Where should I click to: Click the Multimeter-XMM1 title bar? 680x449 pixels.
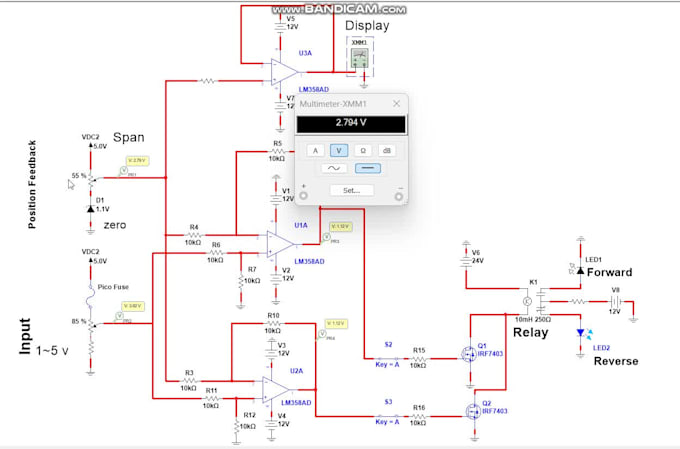pyautogui.click(x=351, y=104)
